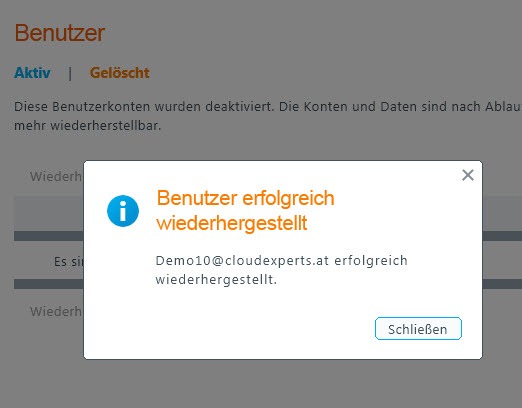Click the 'Es si…' table row text
The image size is (522, 408).
click(69, 262)
